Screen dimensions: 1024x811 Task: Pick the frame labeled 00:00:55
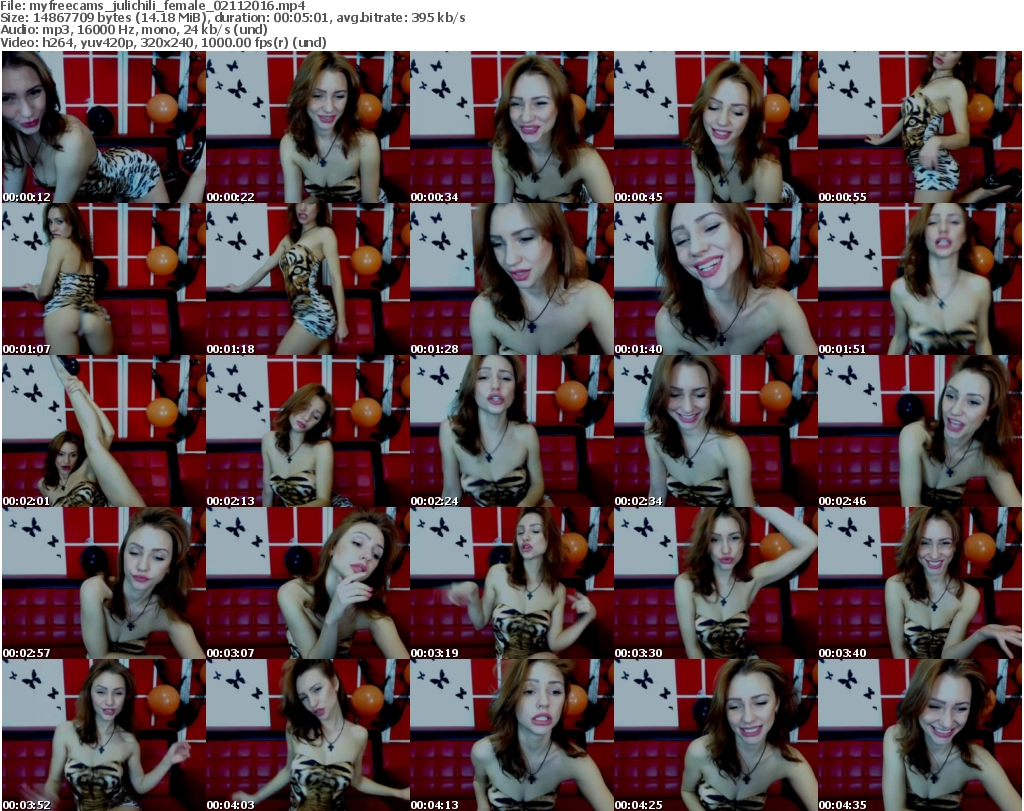coord(919,127)
